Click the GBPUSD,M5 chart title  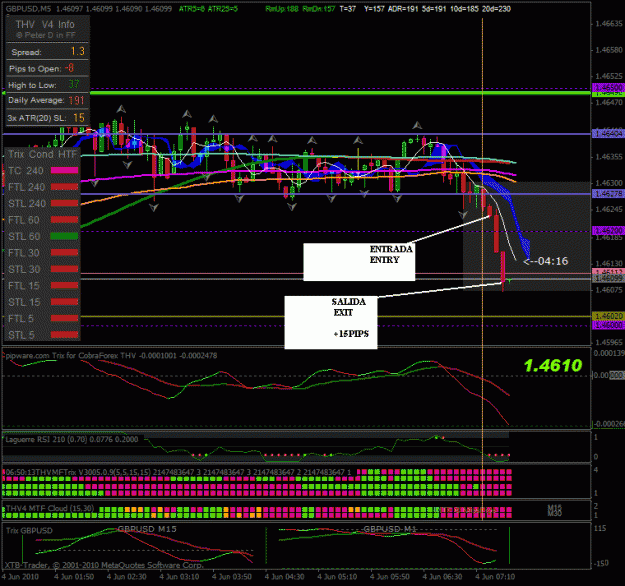28,8
